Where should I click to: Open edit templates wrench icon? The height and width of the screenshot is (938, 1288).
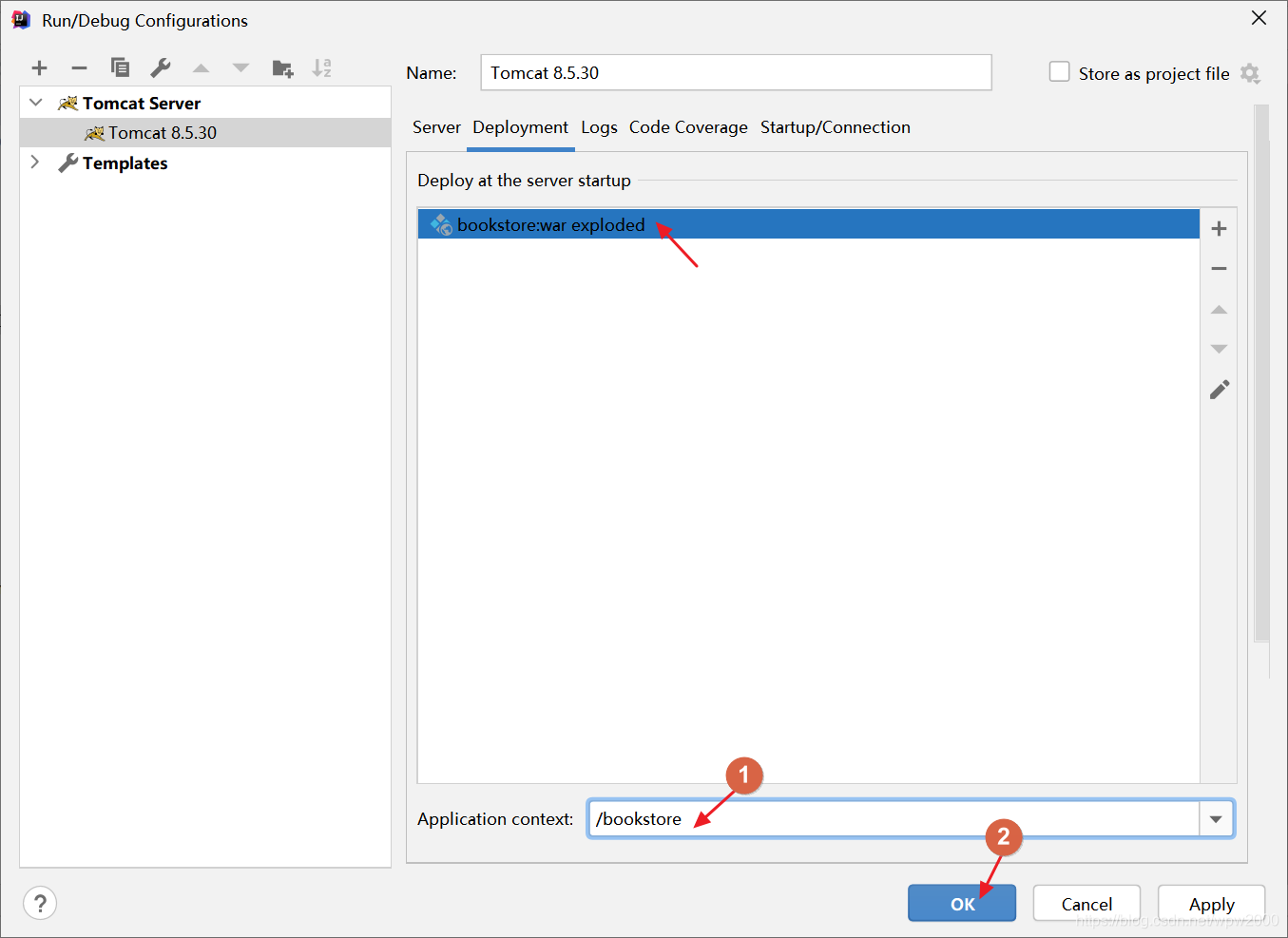(161, 67)
